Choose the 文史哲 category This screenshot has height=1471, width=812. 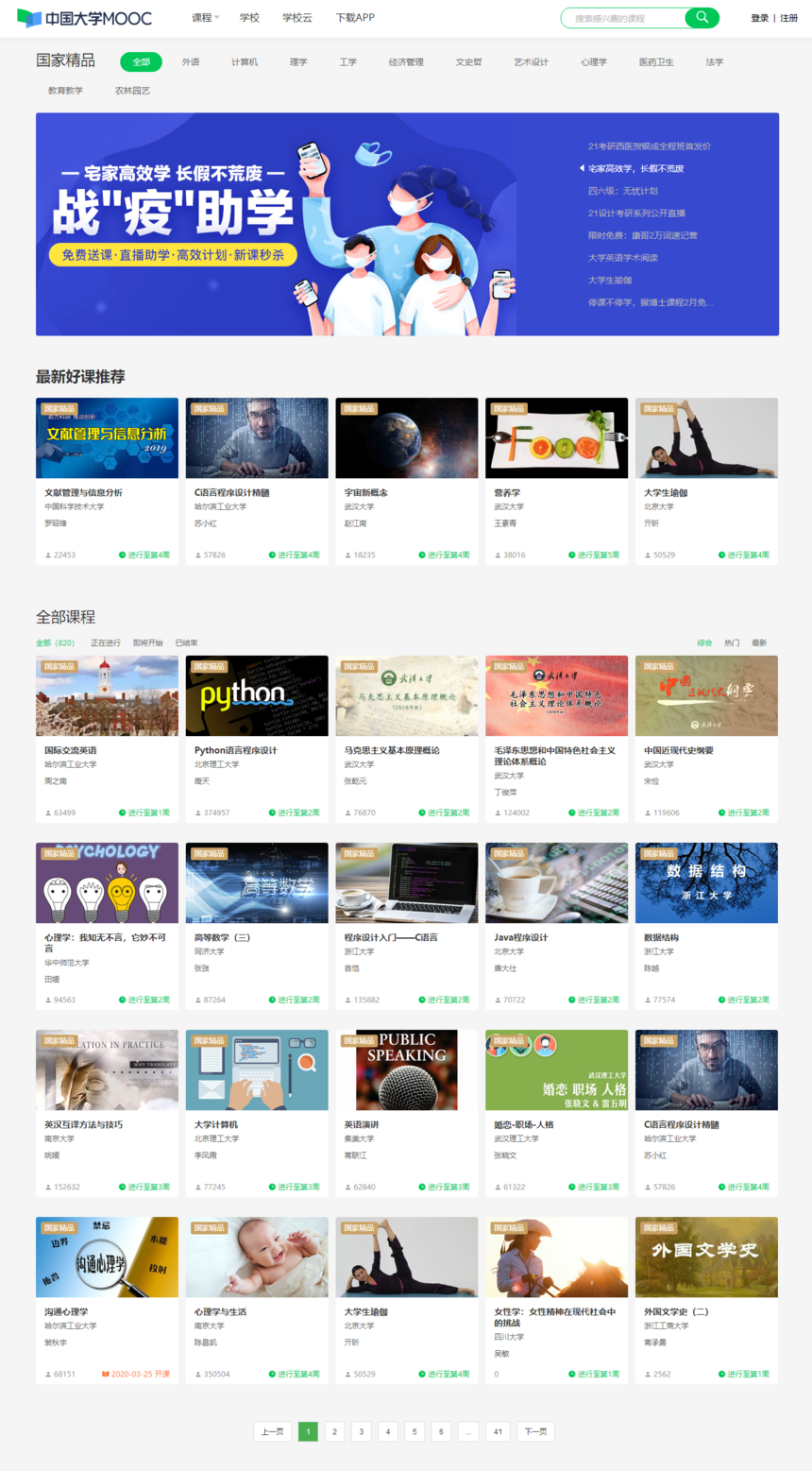coord(468,62)
